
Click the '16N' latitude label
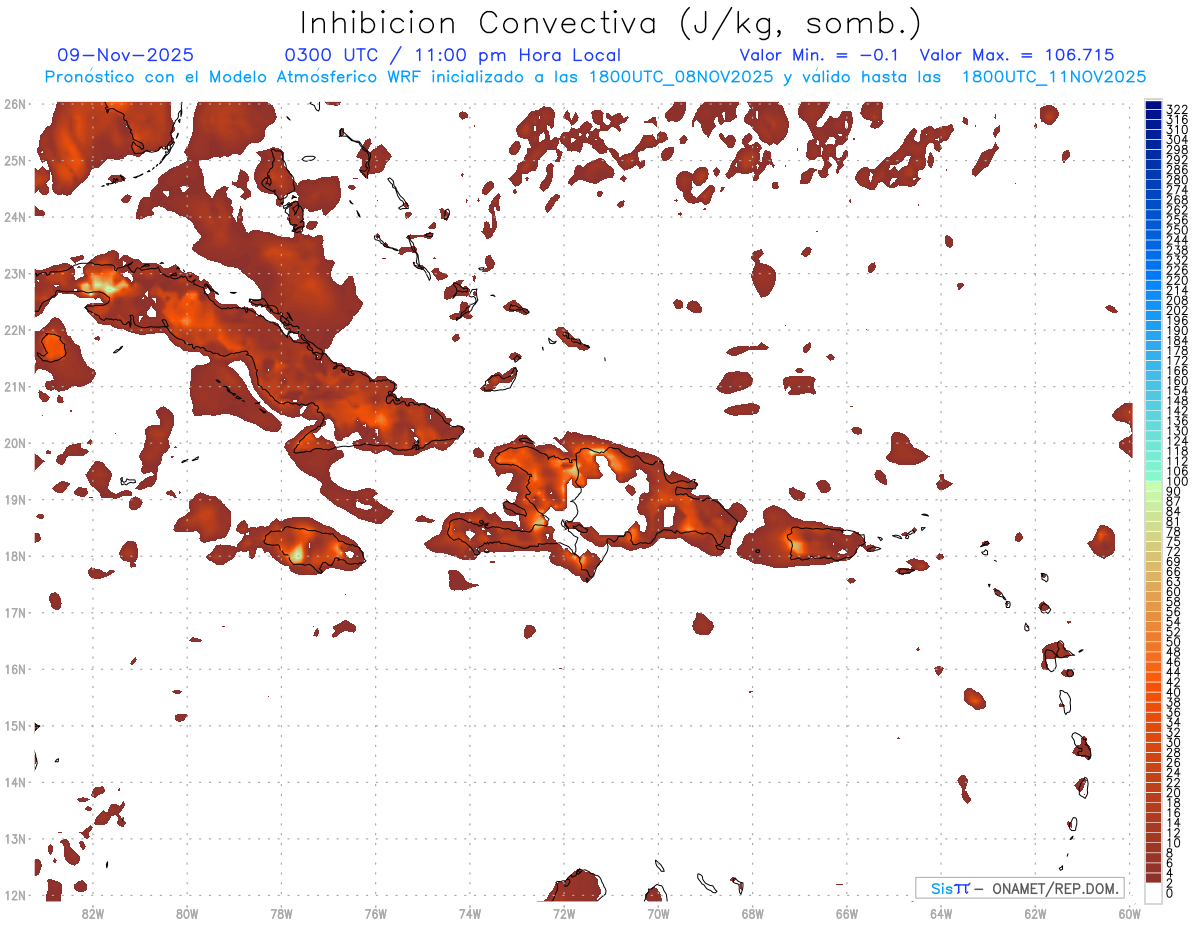14,669
